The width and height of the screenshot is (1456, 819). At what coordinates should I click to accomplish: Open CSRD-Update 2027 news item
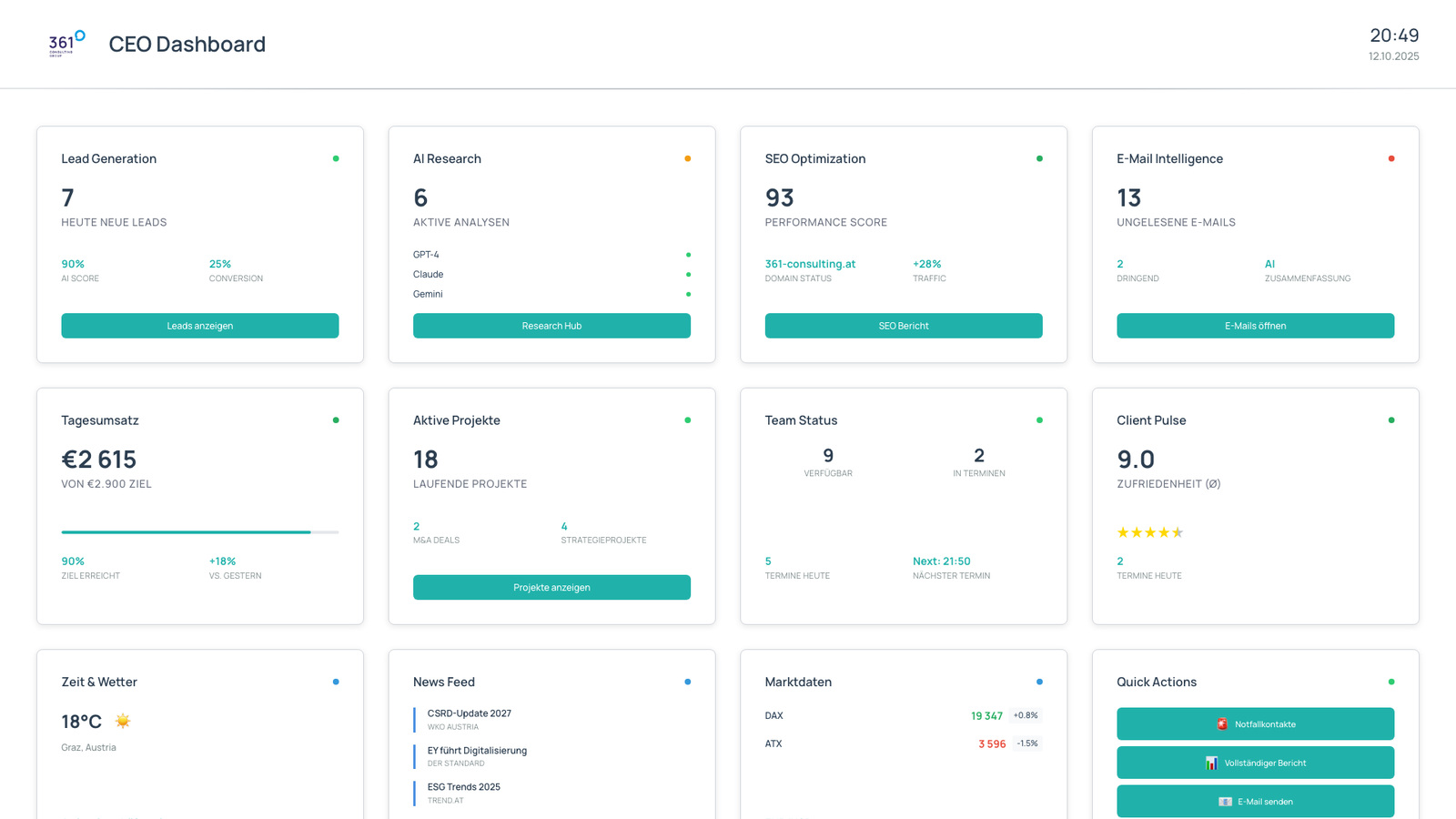[470, 713]
